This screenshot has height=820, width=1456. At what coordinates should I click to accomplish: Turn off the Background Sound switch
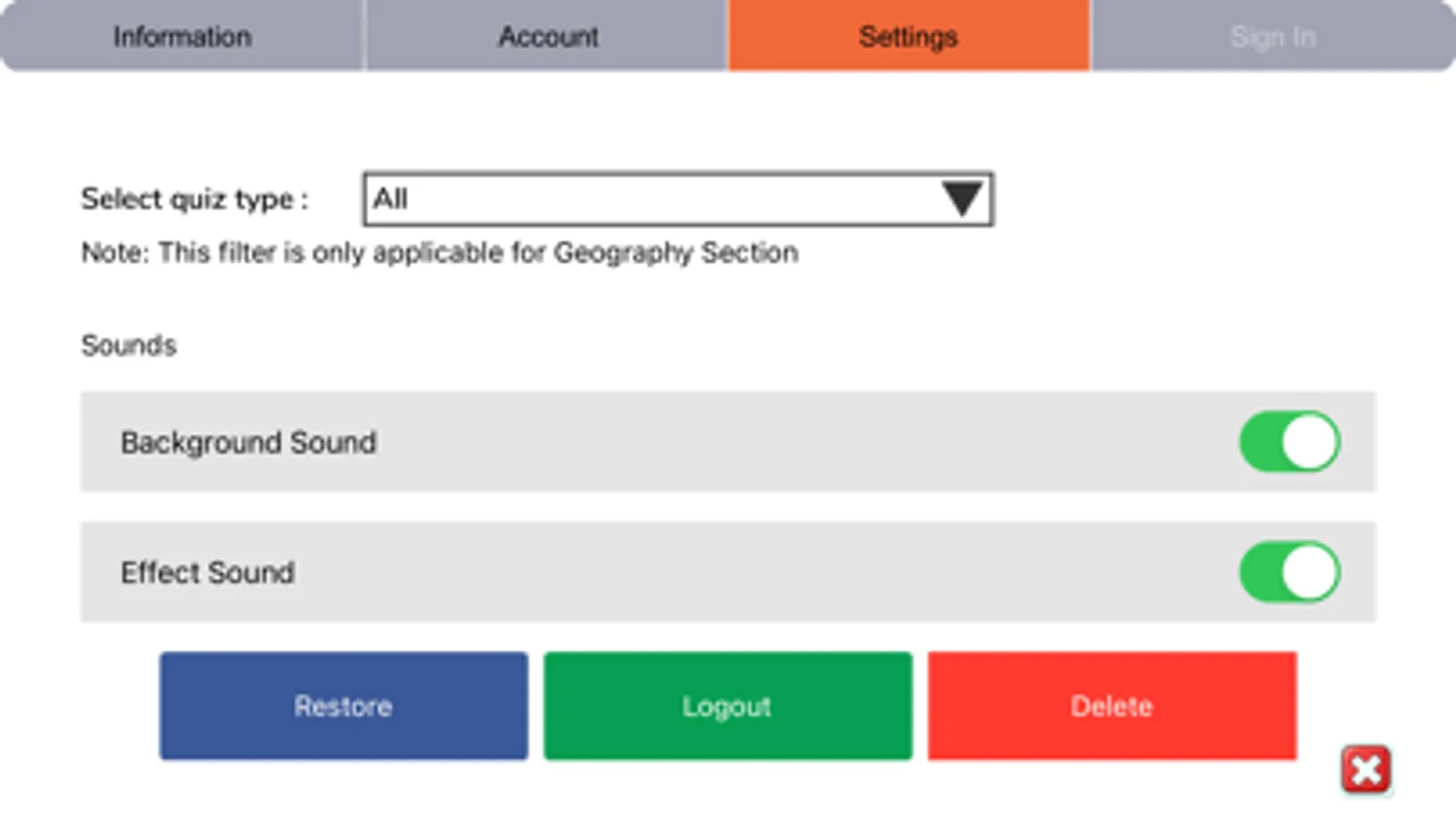pos(1288,442)
